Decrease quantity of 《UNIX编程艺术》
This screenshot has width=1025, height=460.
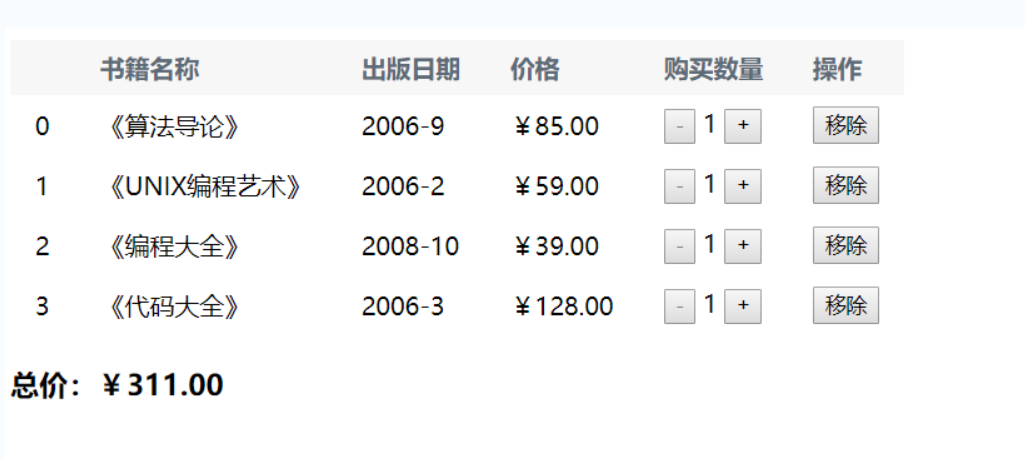680,186
